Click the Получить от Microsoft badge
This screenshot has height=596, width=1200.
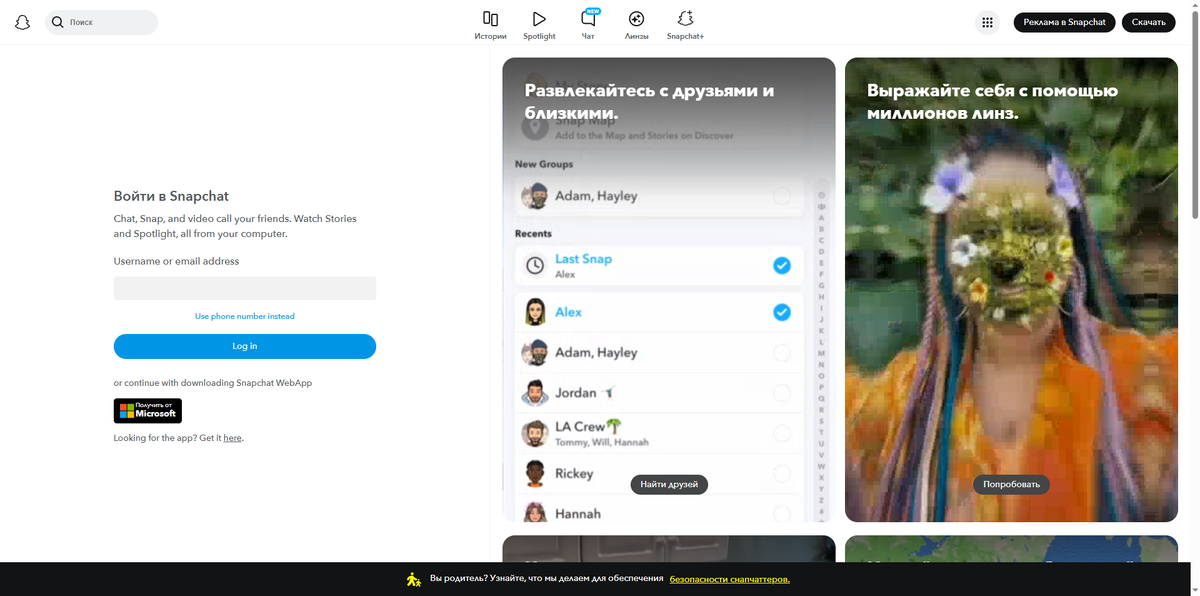[148, 410]
